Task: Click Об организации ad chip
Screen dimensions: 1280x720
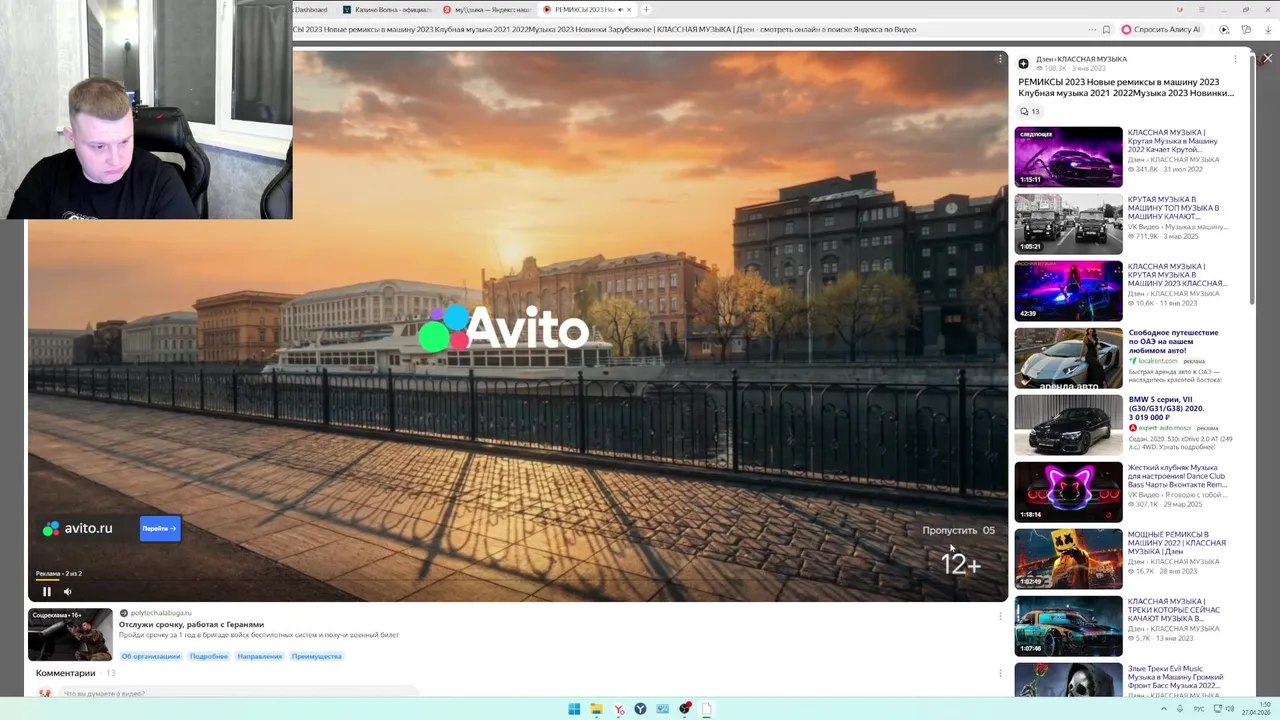Action: click(x=151, y=656)
